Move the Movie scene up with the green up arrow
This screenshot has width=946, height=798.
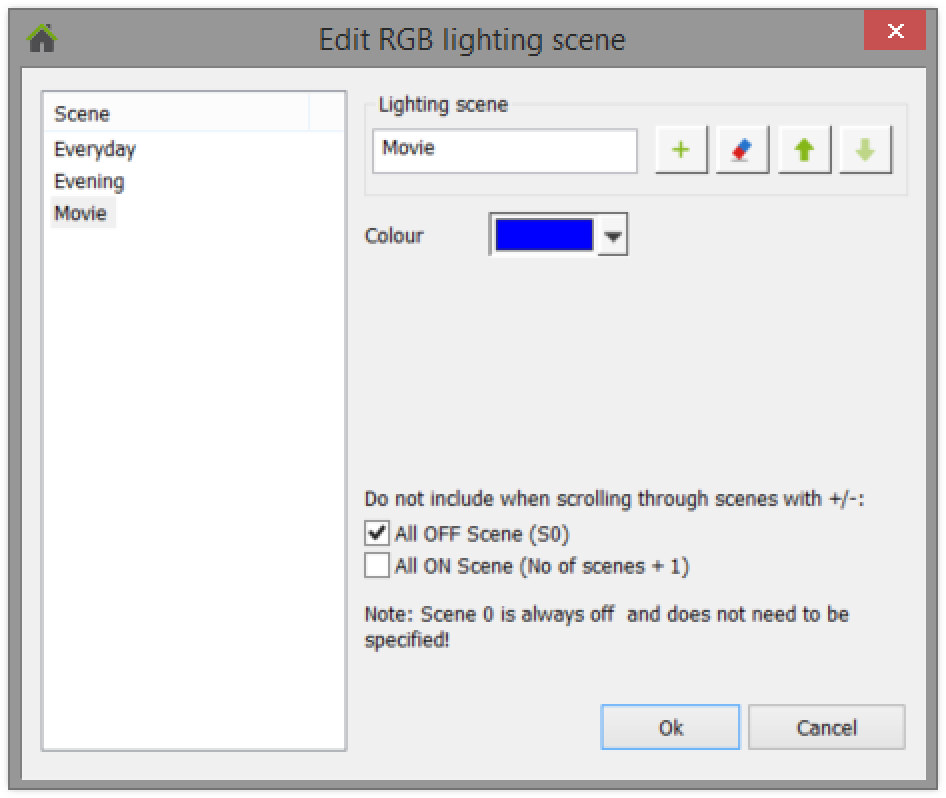(804, 150)
